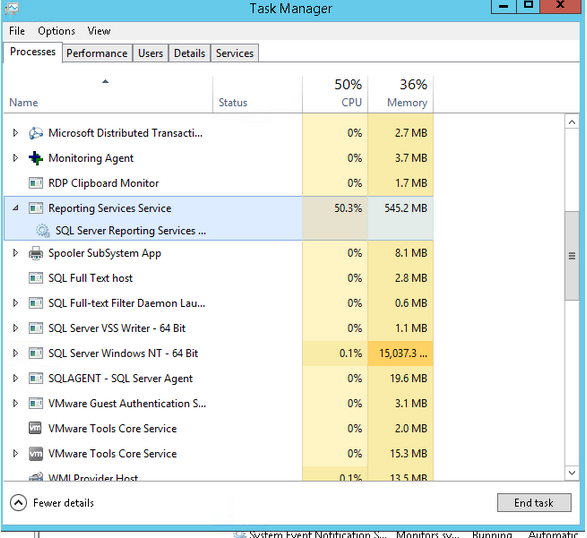Screen dimensions: 587x538
Task: Click the 19.6 MB memory value
Action: click(408, 379)
